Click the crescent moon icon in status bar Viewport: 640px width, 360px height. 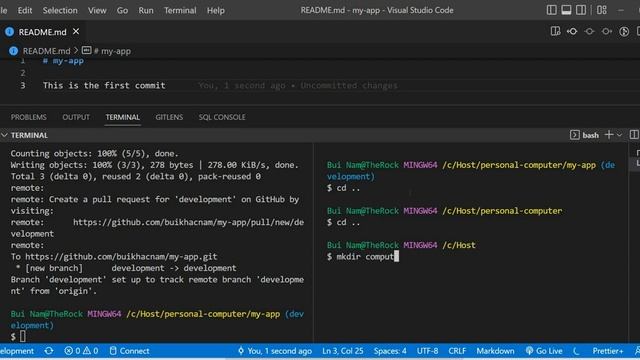[576, 351]
